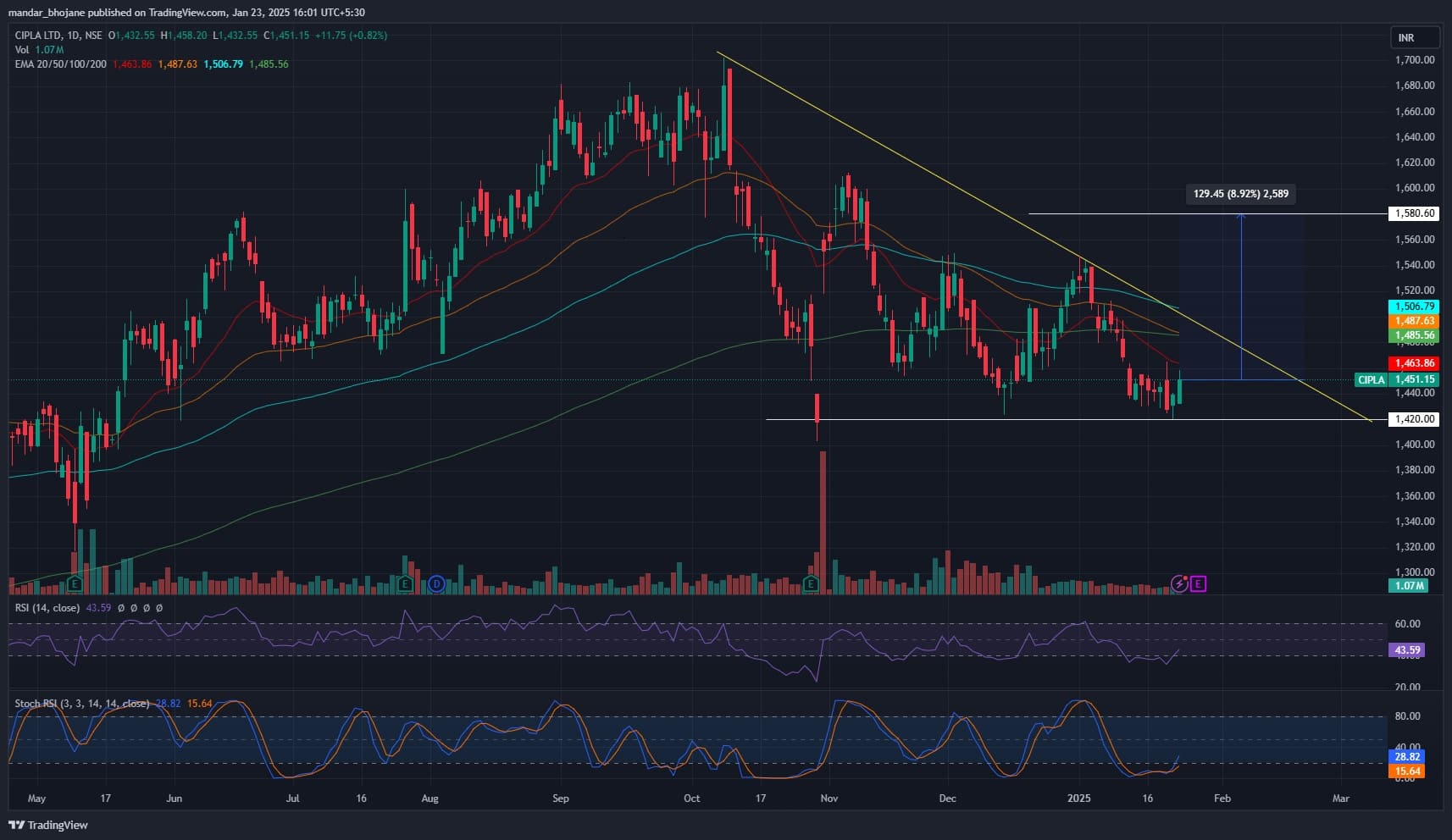Click the earnings E marker near August

[405, 583]
